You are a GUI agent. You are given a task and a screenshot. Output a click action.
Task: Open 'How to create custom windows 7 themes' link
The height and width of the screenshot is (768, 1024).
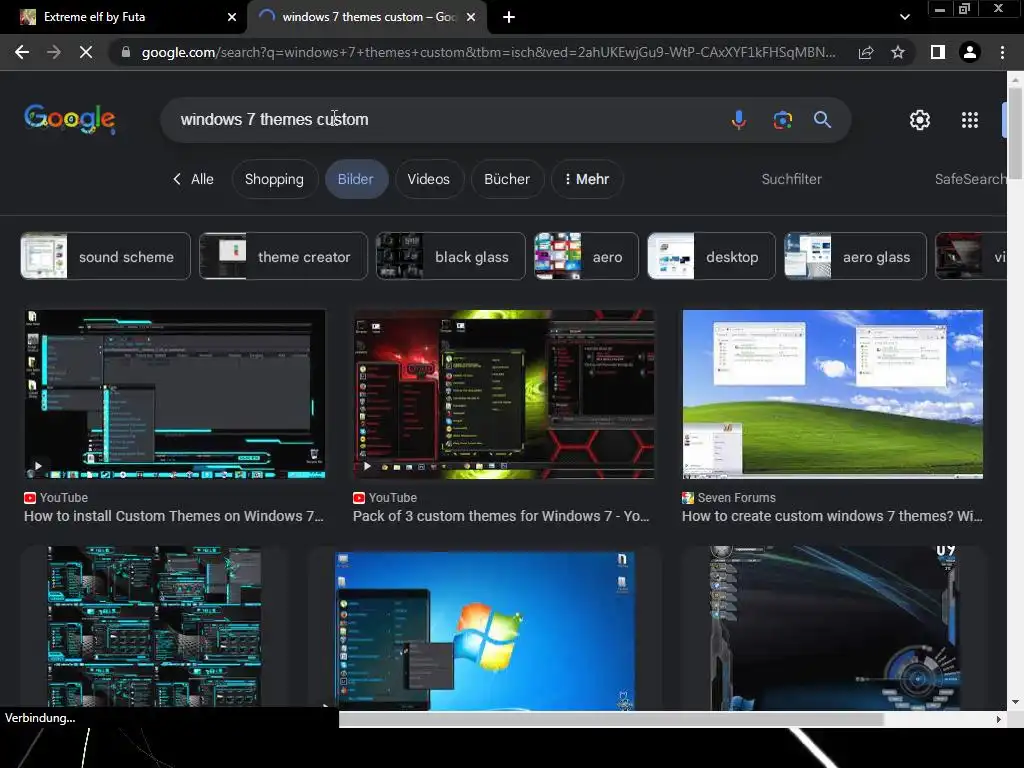coord(832,516)
